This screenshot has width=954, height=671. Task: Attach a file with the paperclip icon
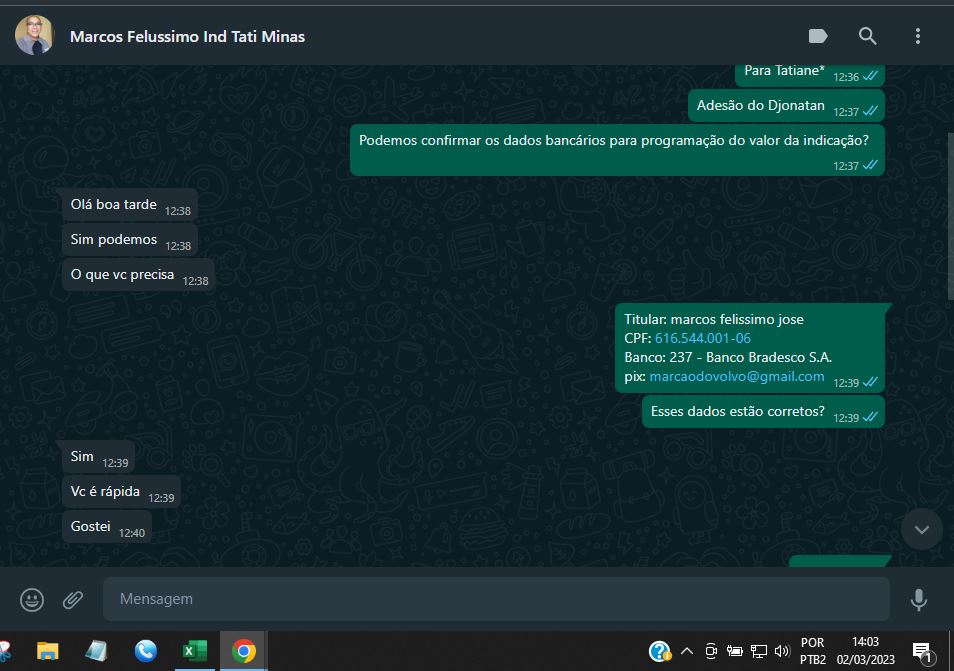(x=73, y=599)
